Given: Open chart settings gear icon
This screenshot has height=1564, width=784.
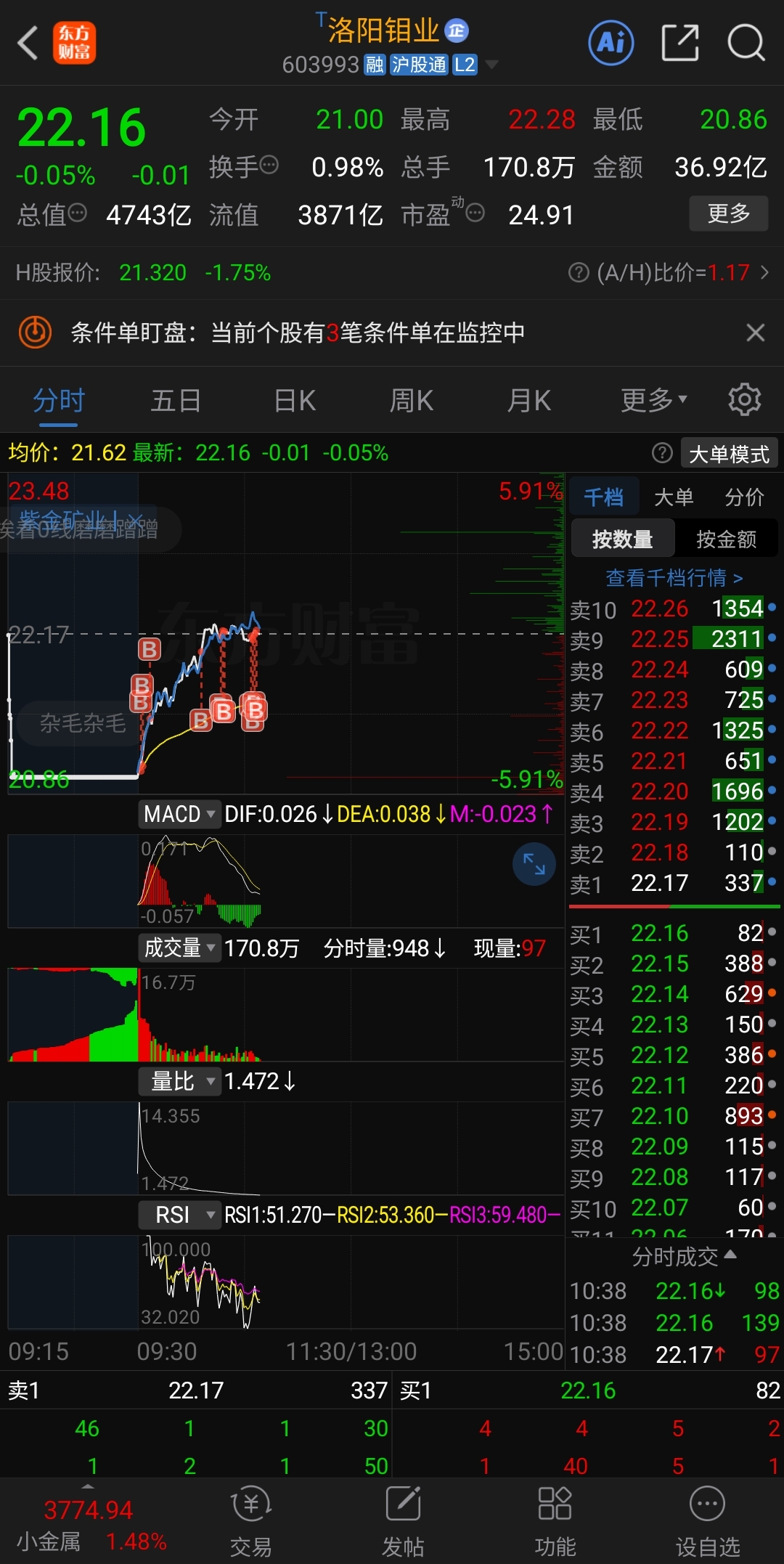Looking at the screenshot, I should [x=745, y=399].
